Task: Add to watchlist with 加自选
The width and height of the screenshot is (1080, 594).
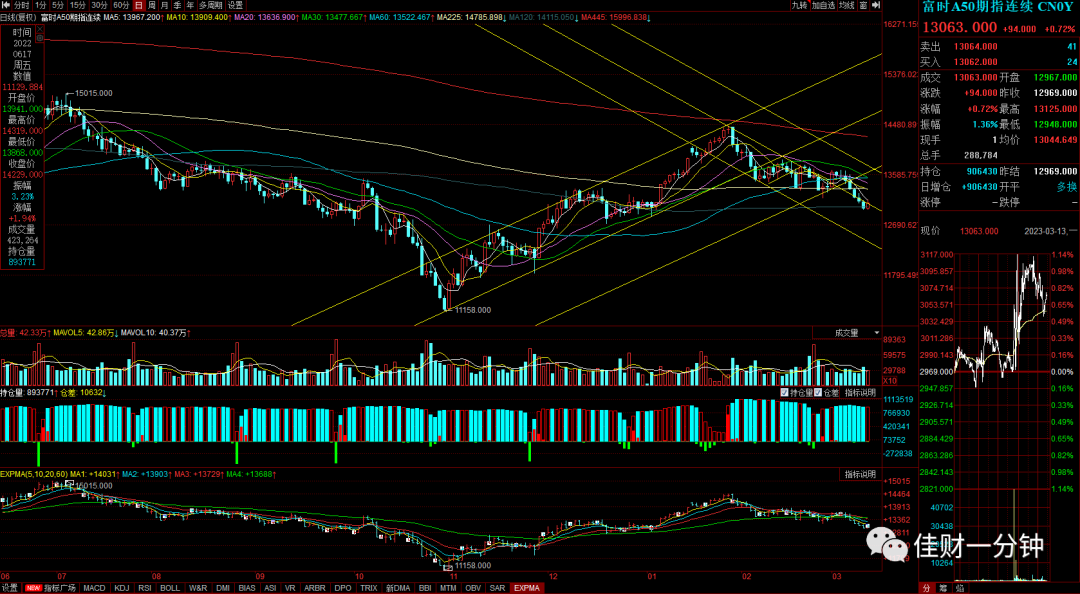Action: 822,5
